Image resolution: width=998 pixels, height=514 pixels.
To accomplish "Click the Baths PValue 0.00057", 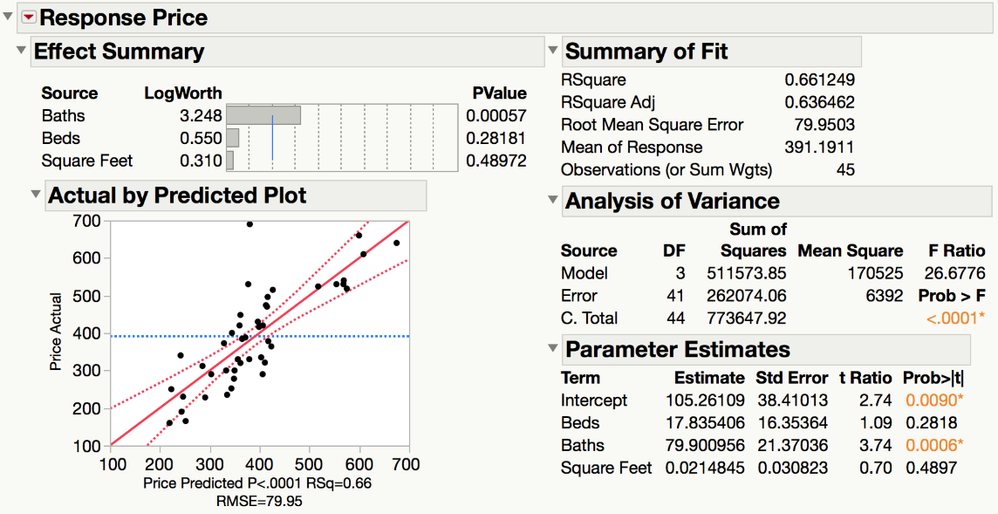I will pos(496,115).
